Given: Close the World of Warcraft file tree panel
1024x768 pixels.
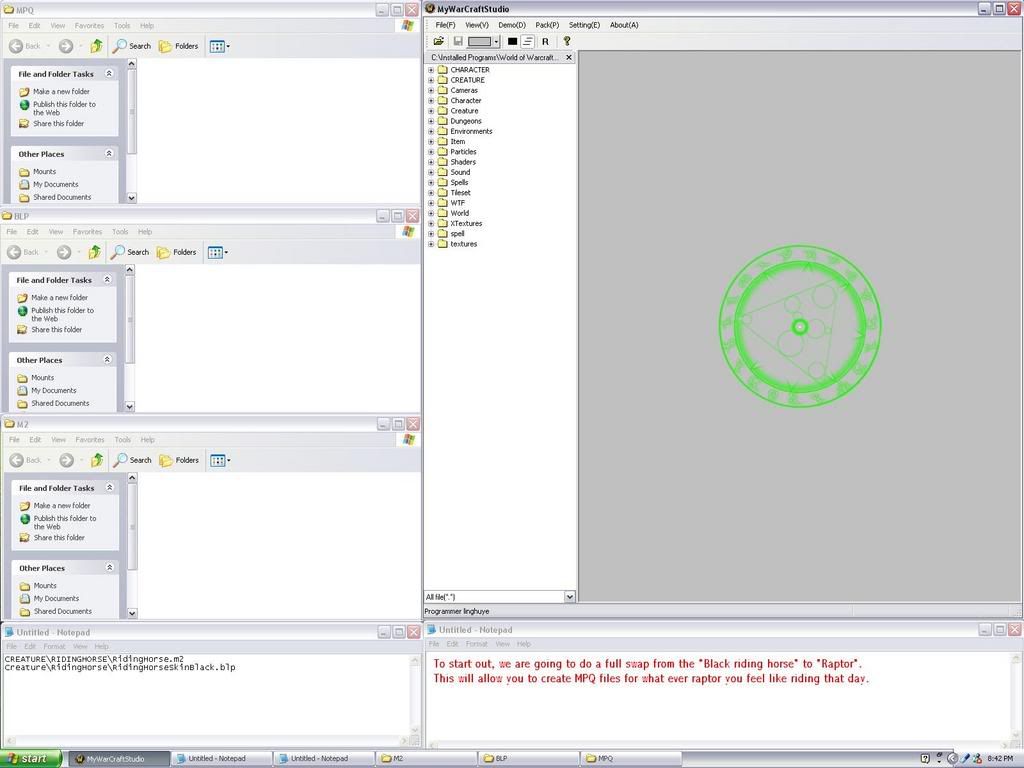Looking at the screenshot, I should click(569, 57).
